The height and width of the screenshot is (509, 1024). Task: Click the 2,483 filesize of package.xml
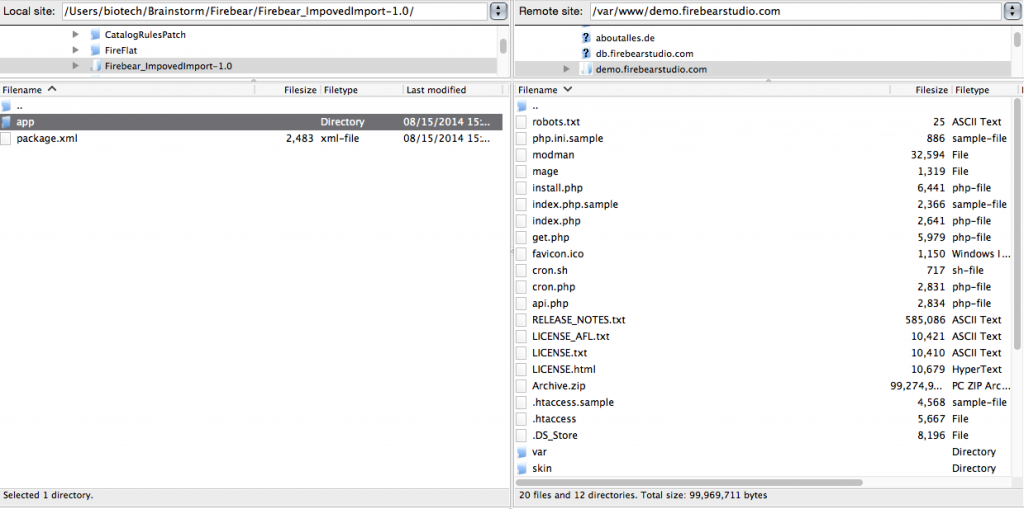pos(300,139)
